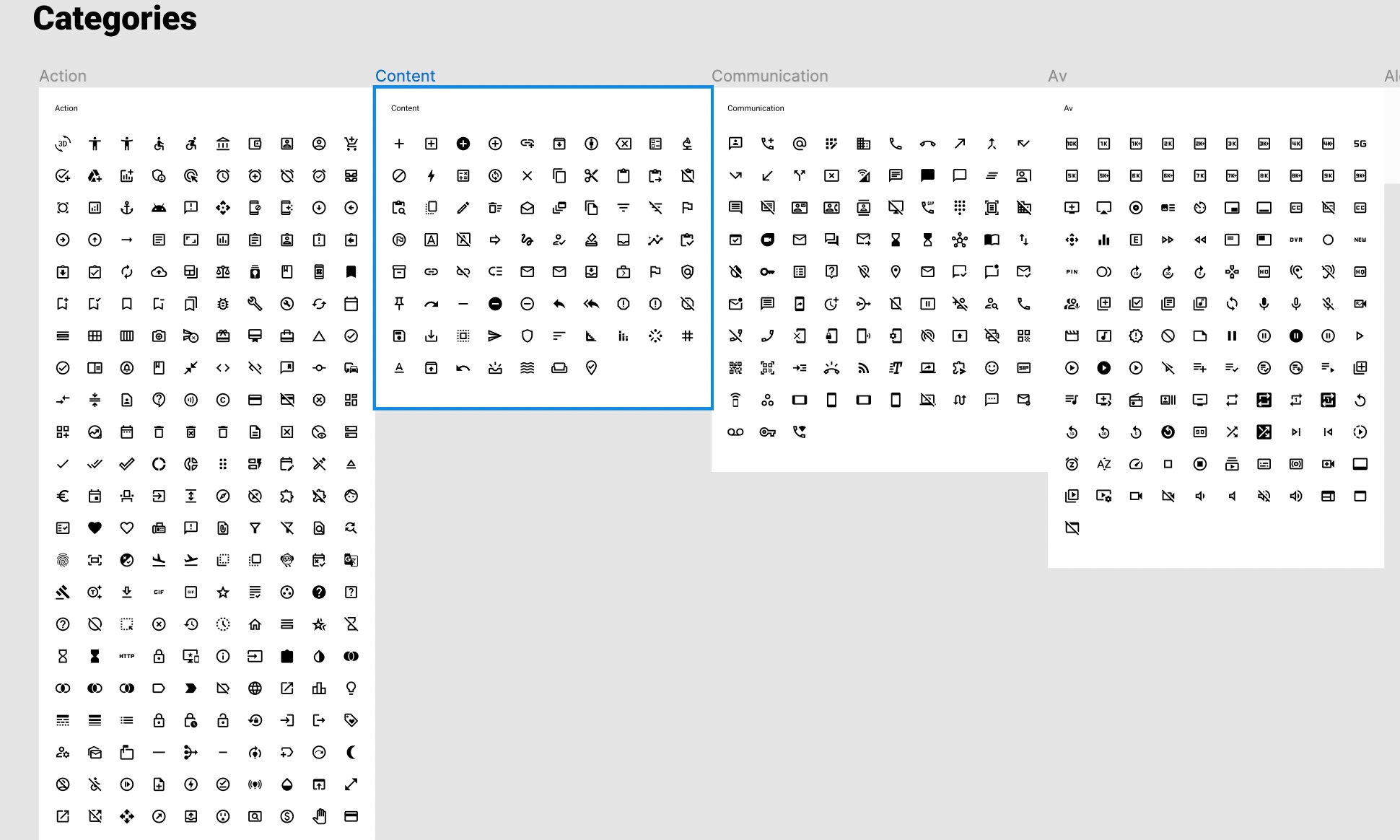Screen dimensions: 1400x840
Task: Select the anchor icon in Action frame
Action: 127,208
